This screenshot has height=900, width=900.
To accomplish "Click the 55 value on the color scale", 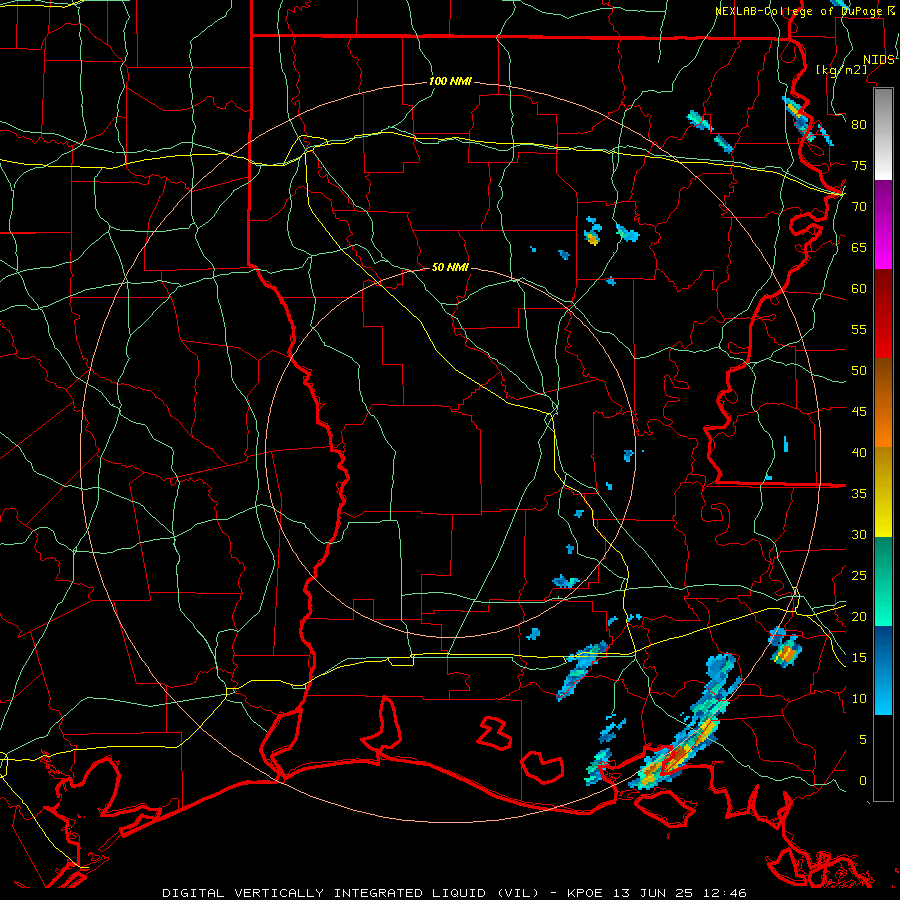I will (x=859, y=329).
